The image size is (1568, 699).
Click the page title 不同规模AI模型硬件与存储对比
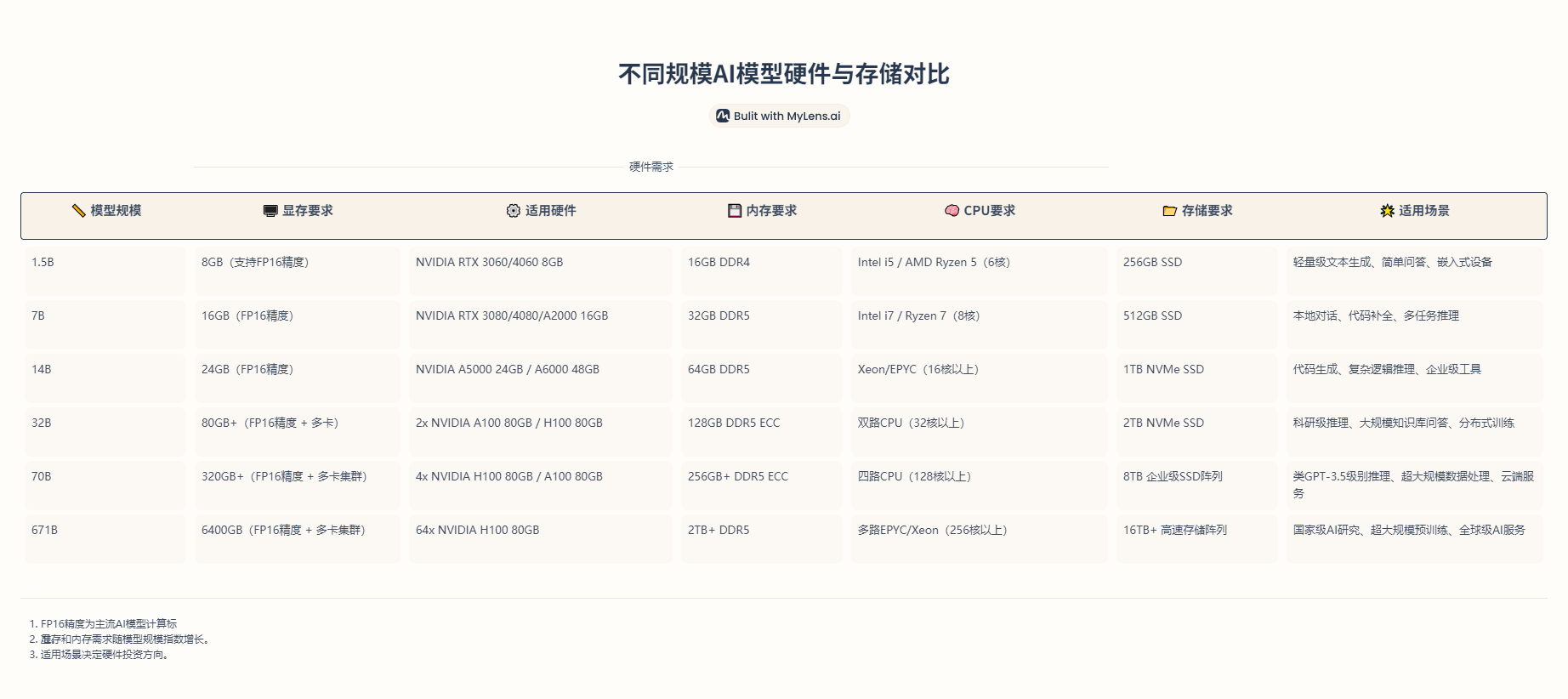pyautogui.click(x=783, y=74)
